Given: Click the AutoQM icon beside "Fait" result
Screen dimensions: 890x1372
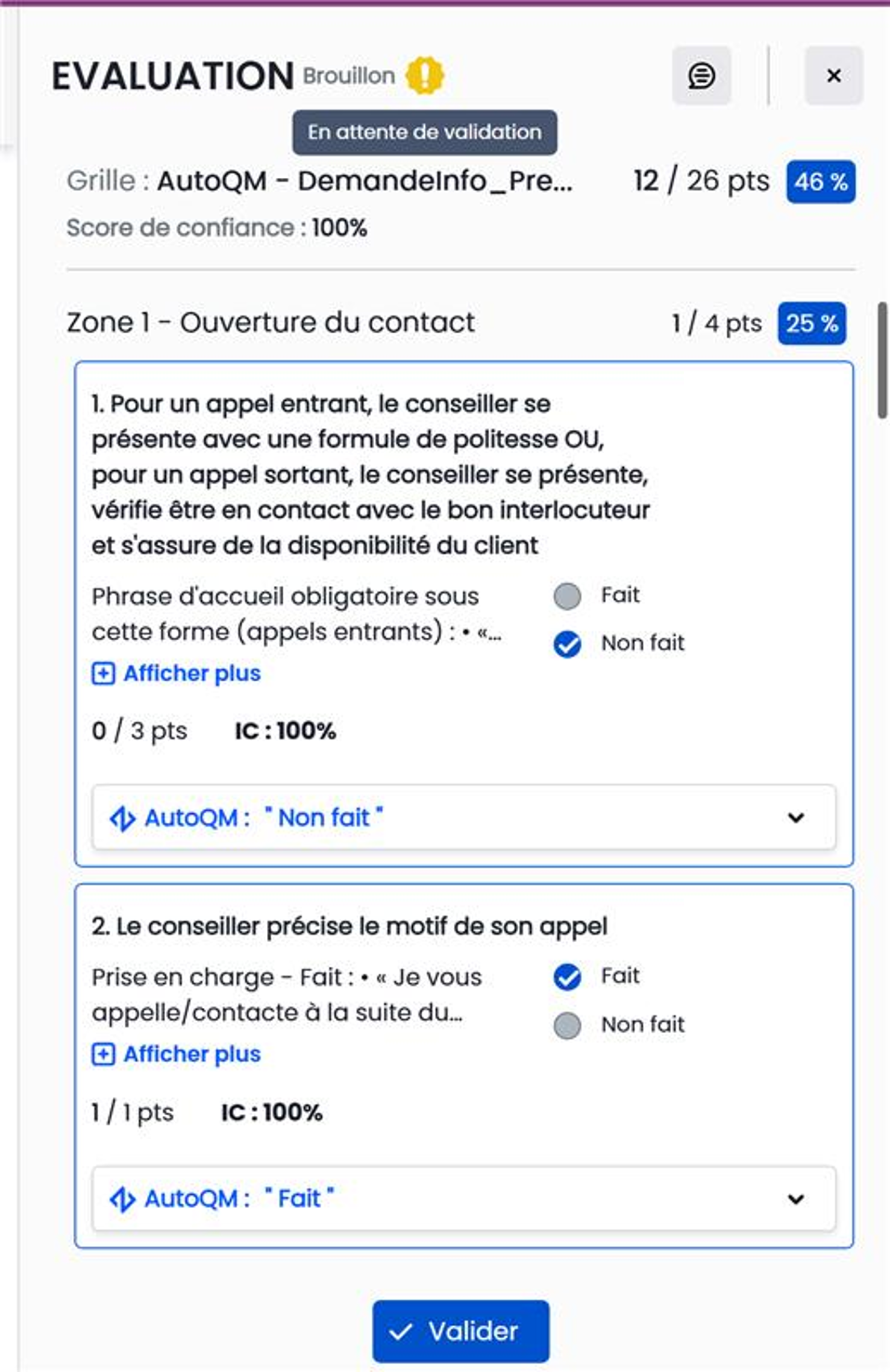Looking at the screenshot, I should [x=122, y=1198].
